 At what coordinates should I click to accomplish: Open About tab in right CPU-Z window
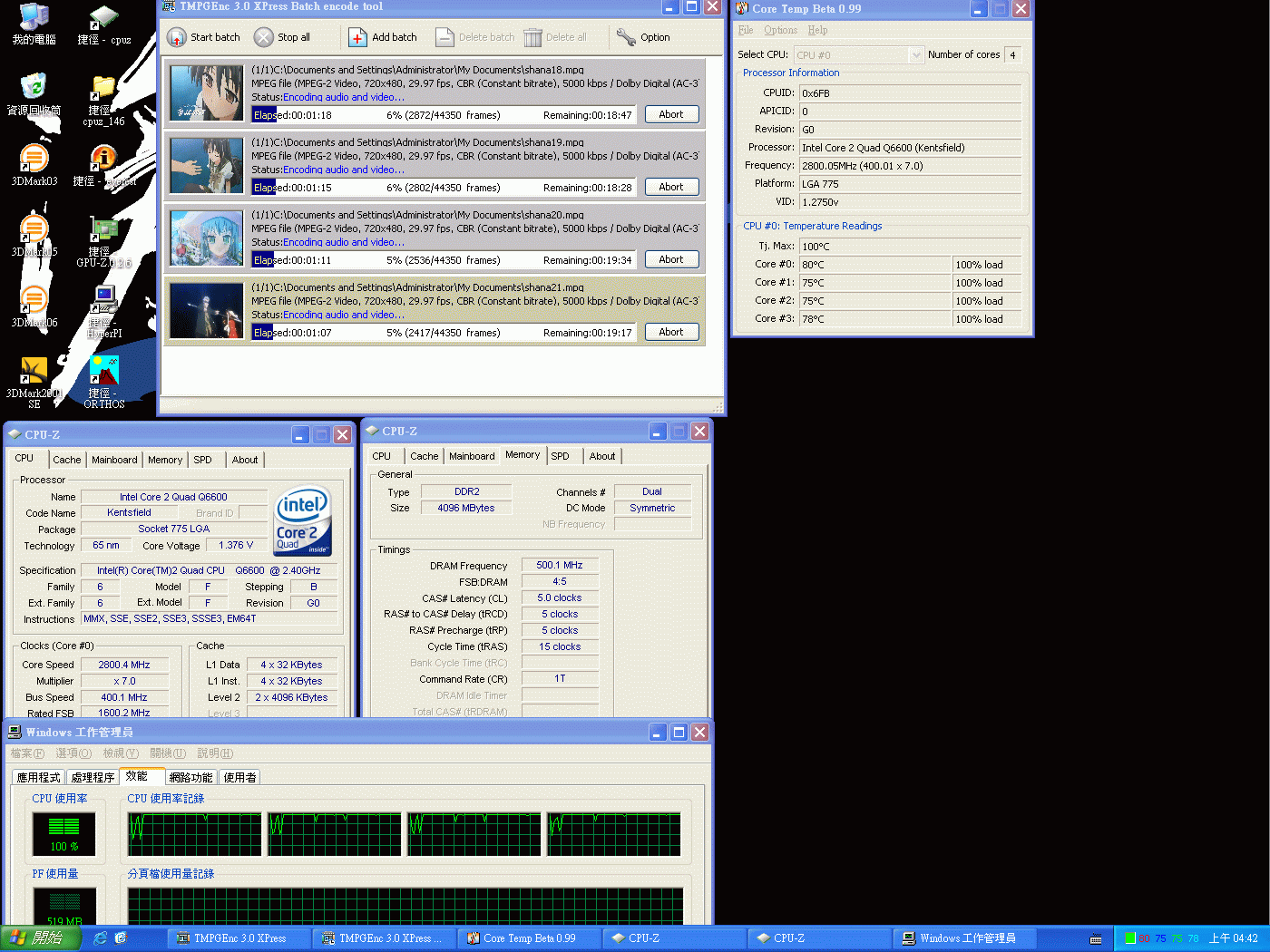click(x=601, y=456)
